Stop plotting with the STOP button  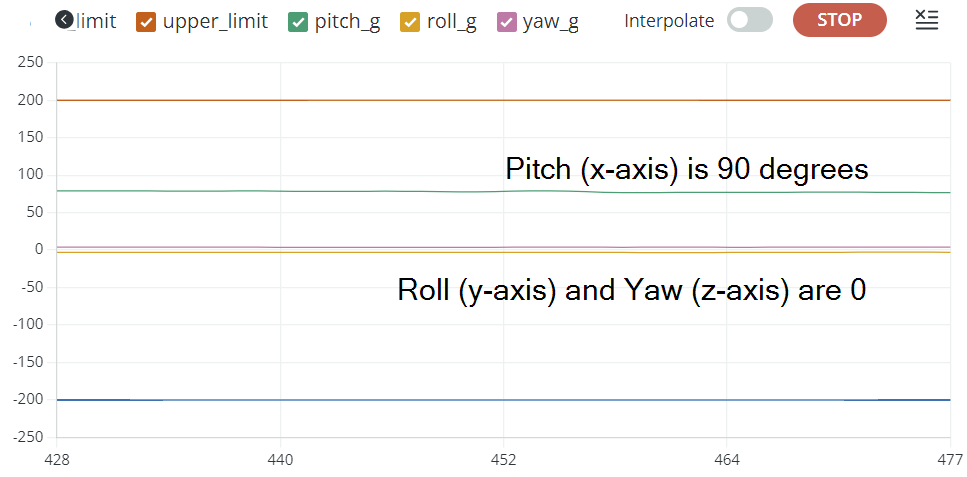pyautogui.click(x=839, y=20)
